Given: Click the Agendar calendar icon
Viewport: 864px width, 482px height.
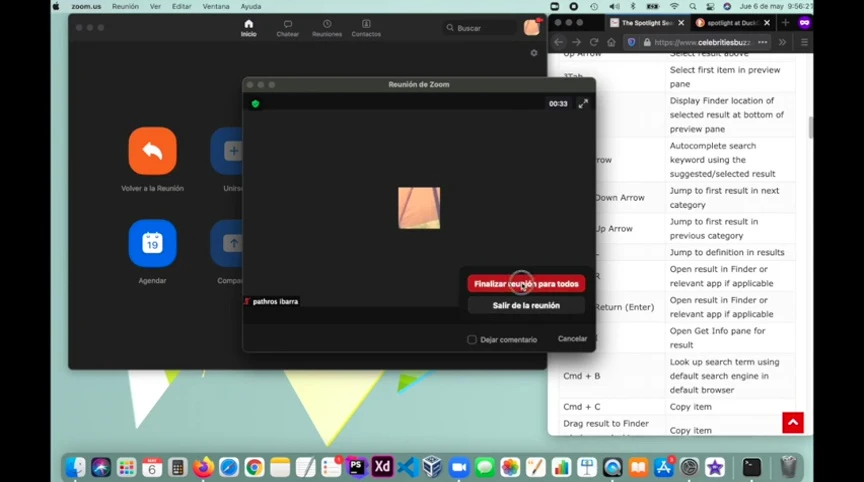Looking at the screenshot, I should tap(153, 243).
